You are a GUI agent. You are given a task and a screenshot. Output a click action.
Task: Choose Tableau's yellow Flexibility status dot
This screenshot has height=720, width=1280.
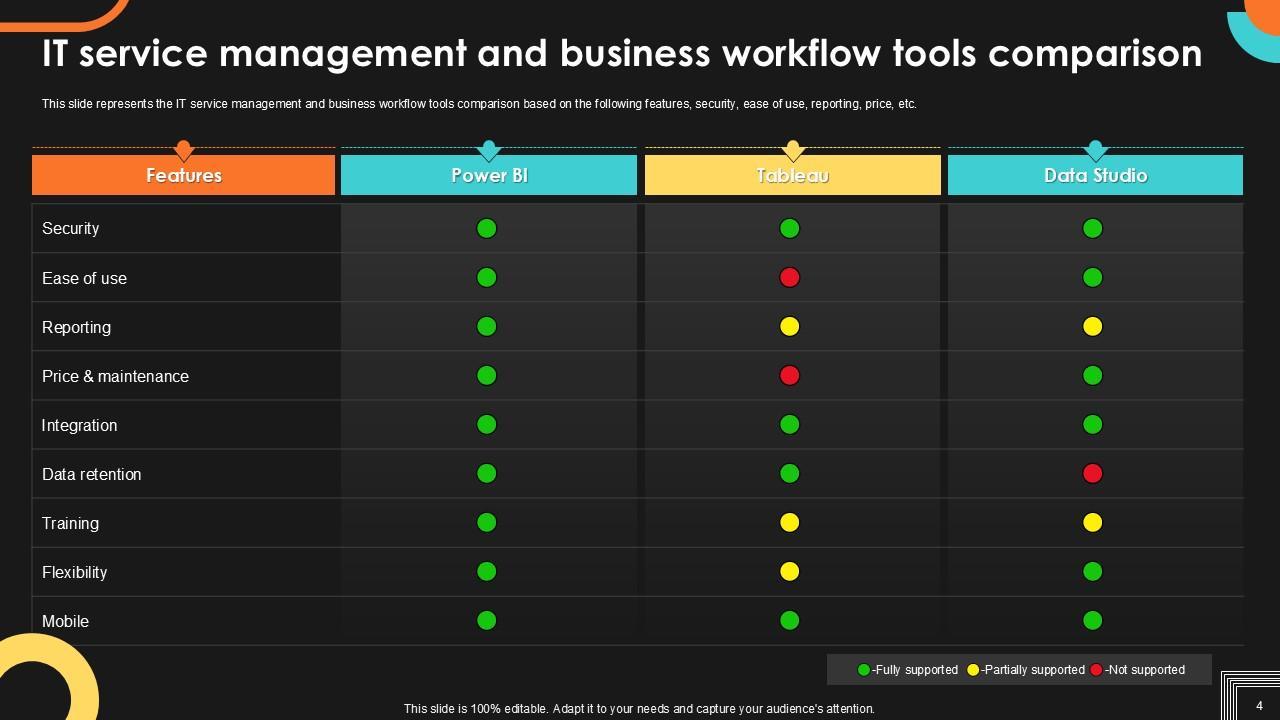tap(789, 572)
